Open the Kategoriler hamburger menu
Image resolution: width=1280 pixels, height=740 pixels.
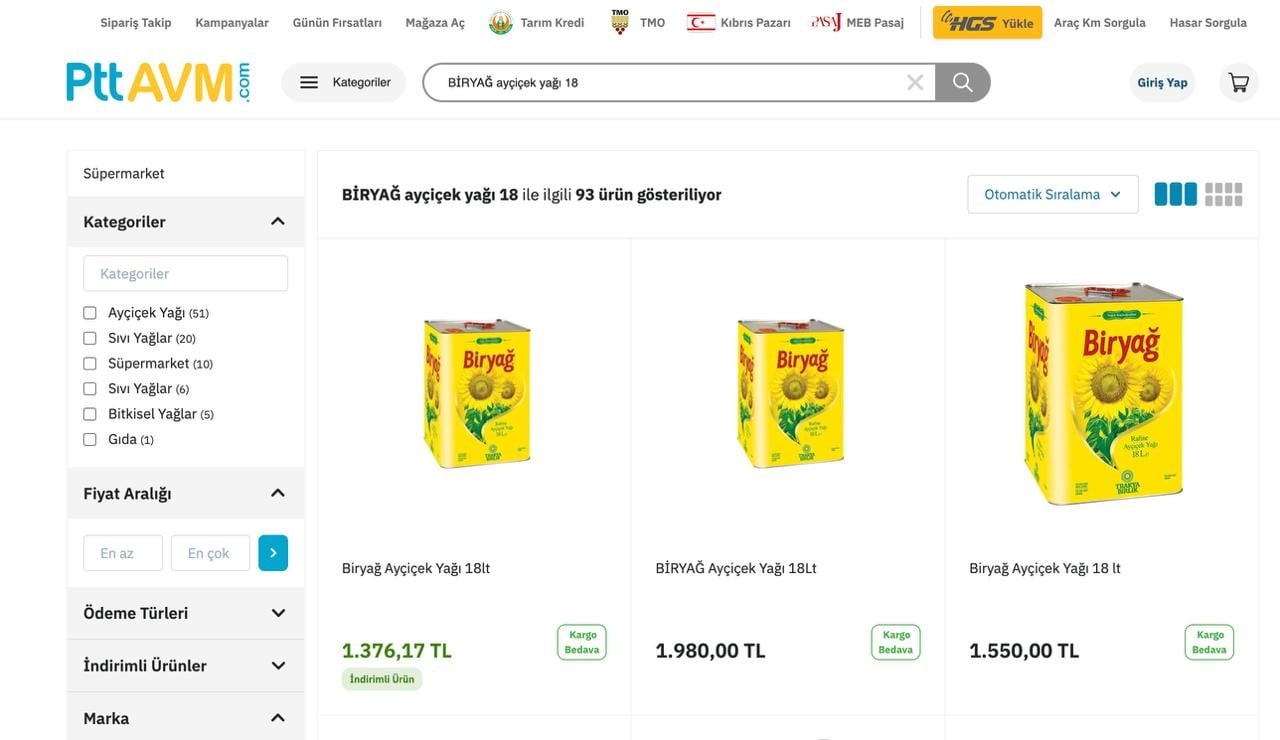pyautogui.click(x=344, y=82)
